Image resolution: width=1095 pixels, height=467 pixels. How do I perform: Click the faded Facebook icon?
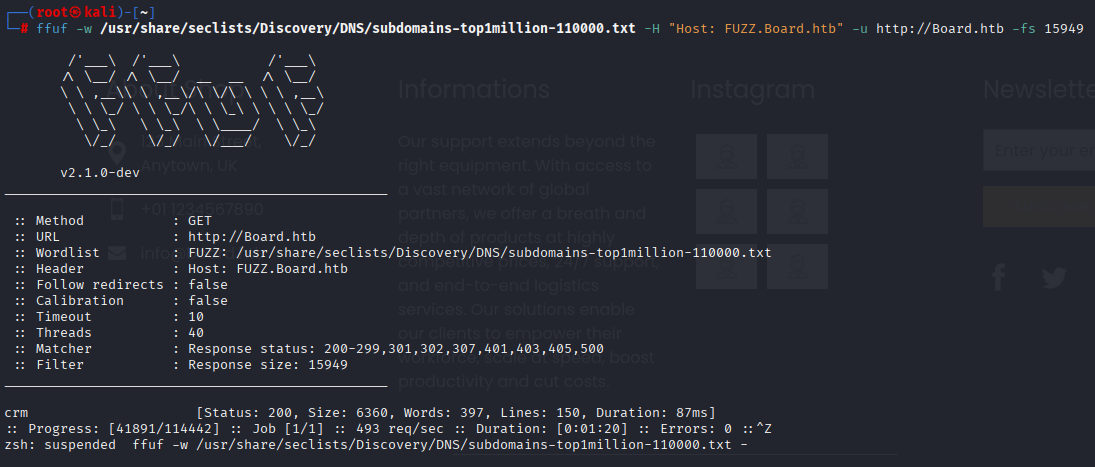(999, 277)
